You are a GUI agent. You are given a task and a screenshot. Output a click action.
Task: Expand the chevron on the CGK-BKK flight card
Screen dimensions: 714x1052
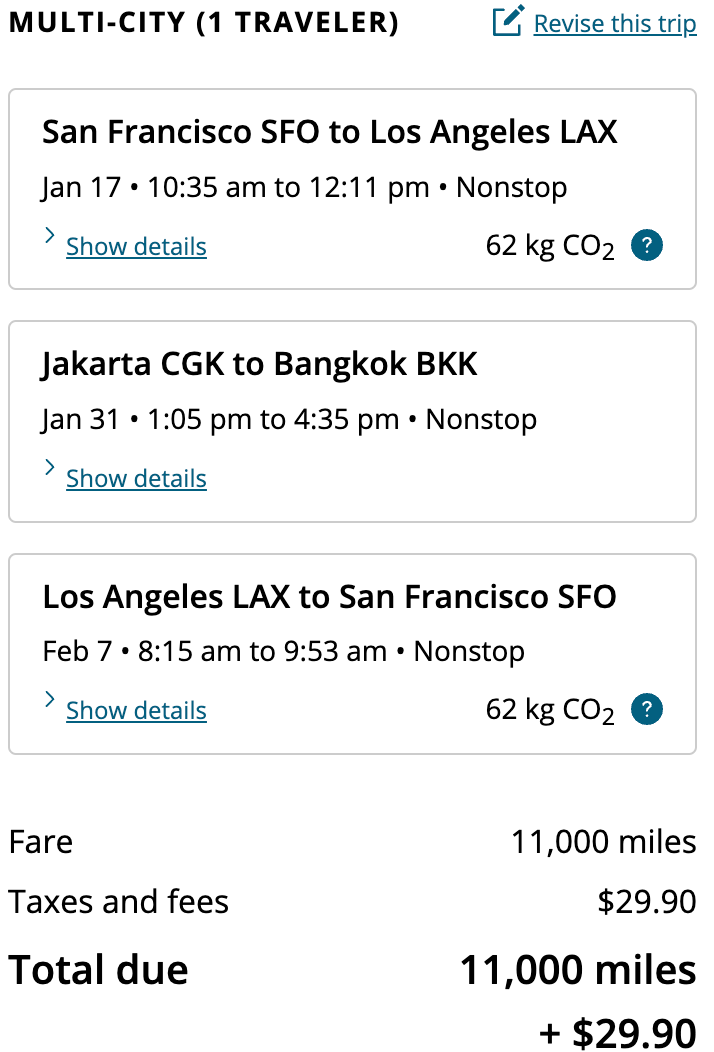click(49, 467)
